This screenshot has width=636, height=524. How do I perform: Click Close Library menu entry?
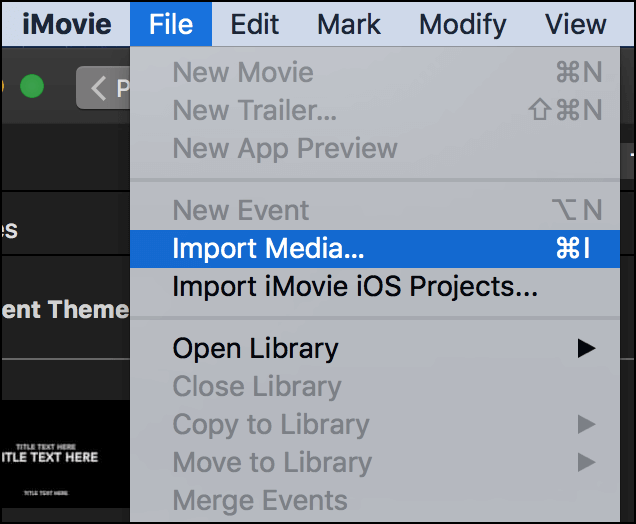pos(257,386)
